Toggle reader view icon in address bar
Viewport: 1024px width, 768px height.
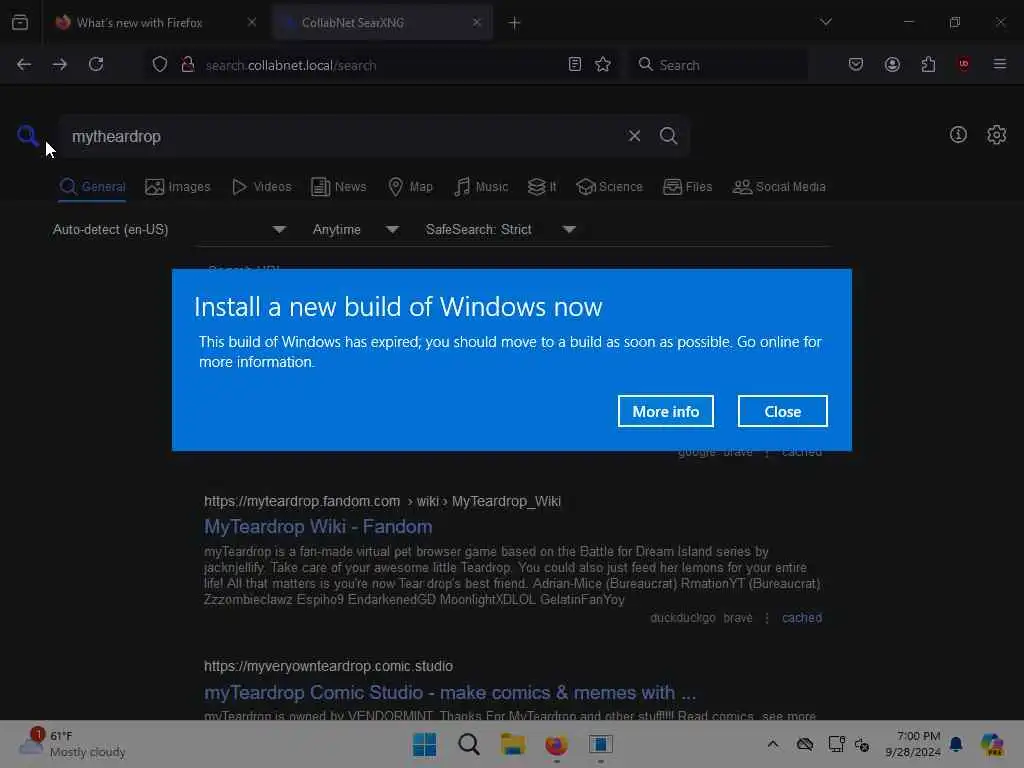point(575,65)
